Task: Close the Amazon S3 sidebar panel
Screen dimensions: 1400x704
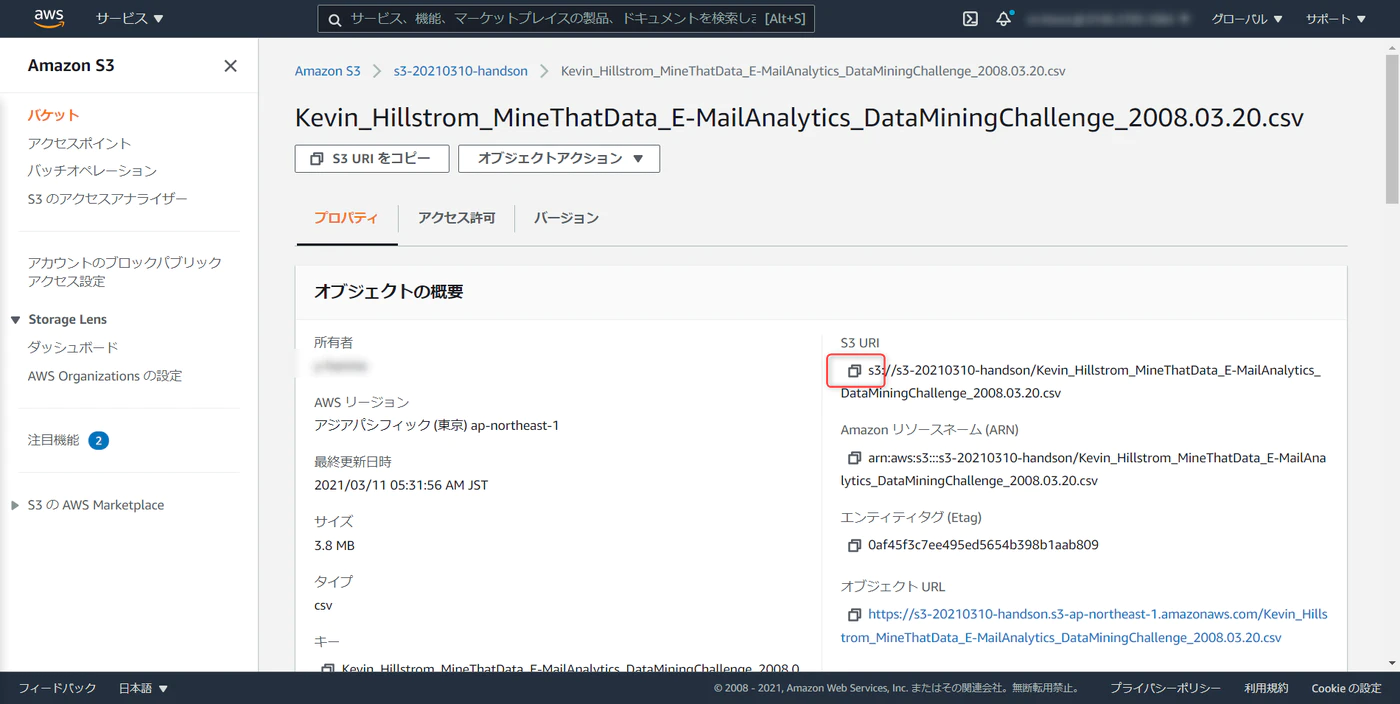Action: click(x=230, y=66)
